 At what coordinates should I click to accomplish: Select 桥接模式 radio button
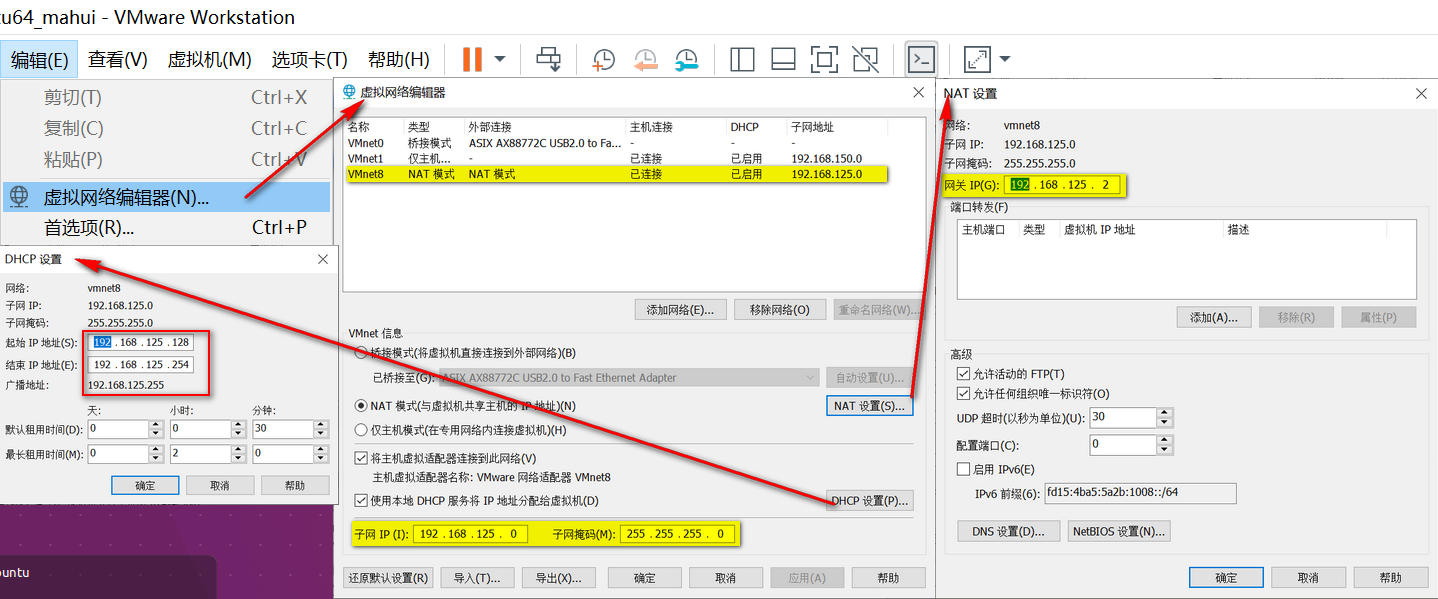point(362,353)
